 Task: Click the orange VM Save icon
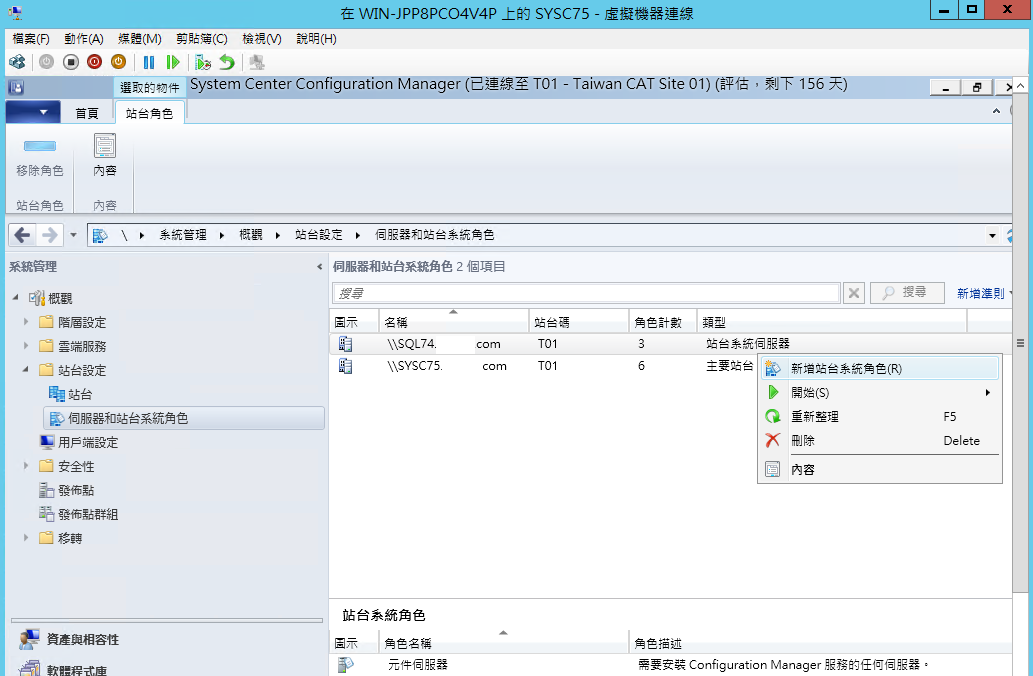[118, 62]
